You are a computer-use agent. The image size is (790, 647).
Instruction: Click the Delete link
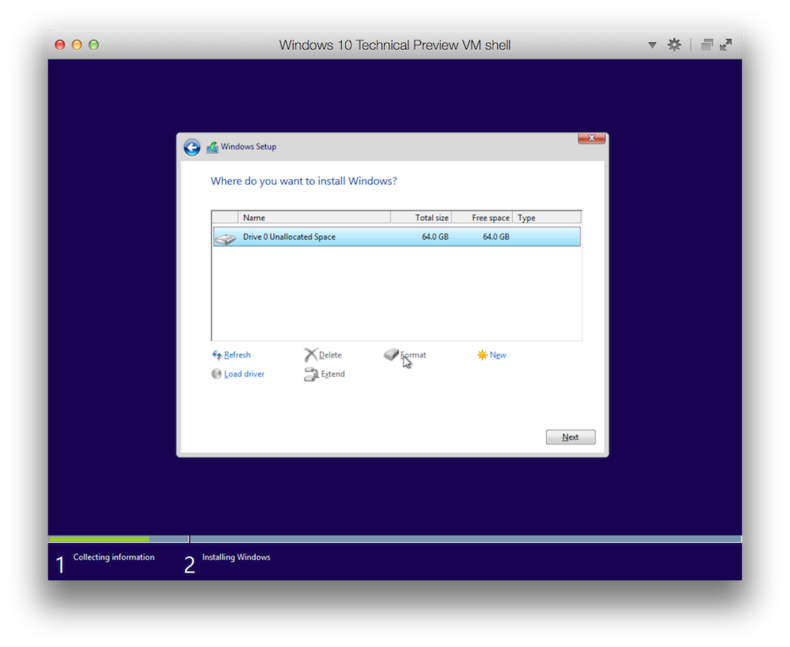(x=330, y=355)
